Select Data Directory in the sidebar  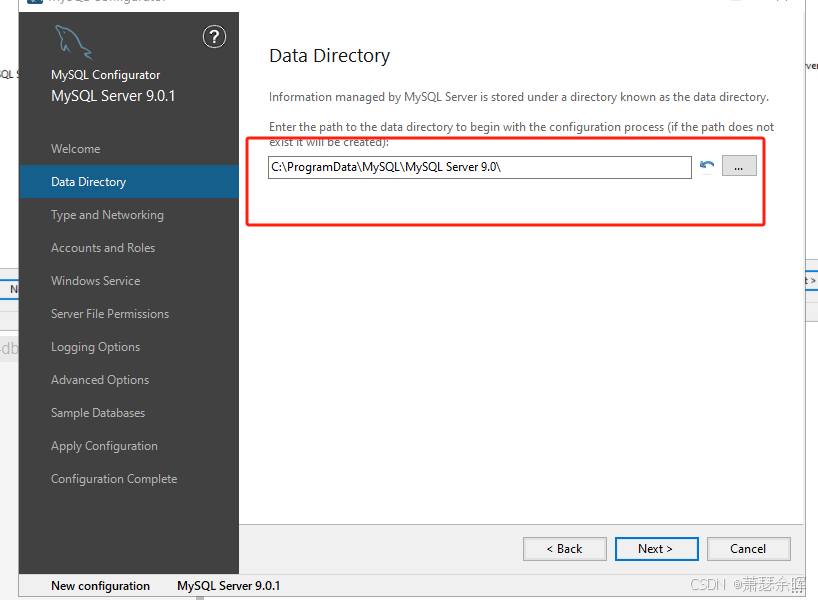tap(89, 182)
